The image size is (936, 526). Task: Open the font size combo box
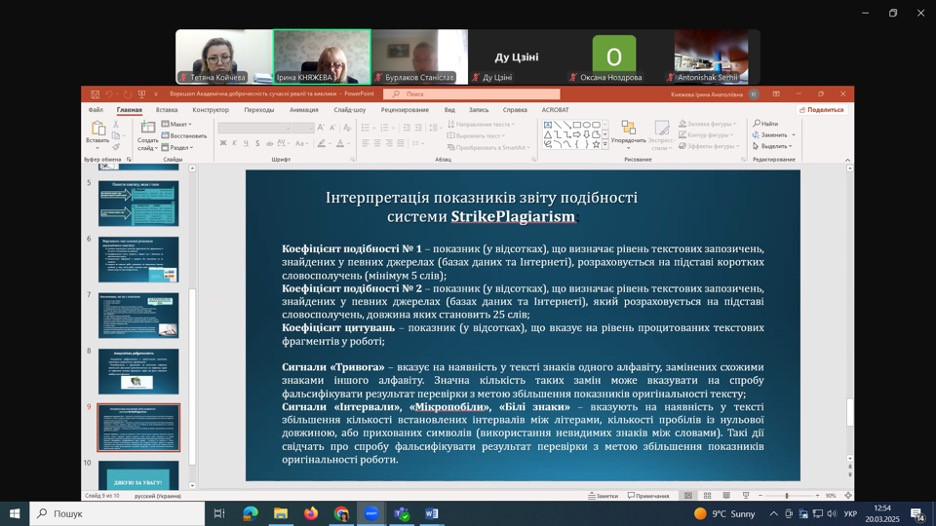pos(304,128)
